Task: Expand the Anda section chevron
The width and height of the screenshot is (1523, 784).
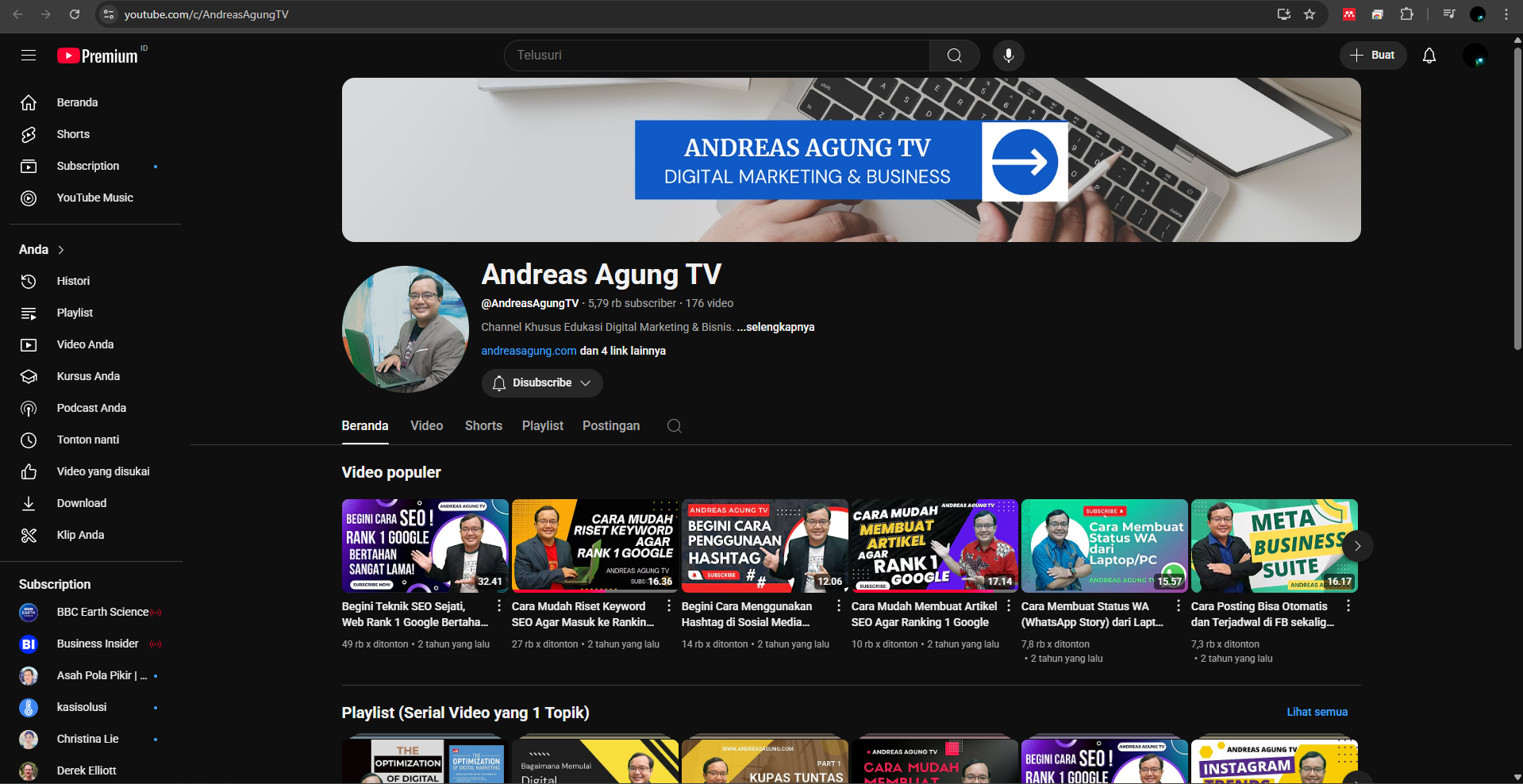Action: 61,250
